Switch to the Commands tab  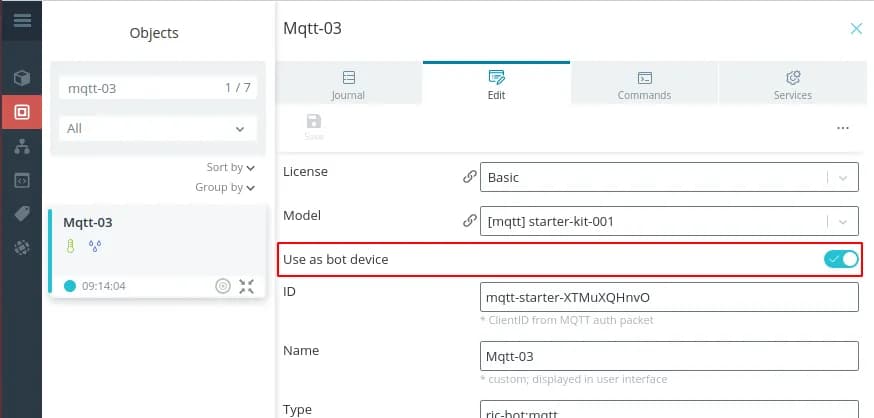[644, 84]
